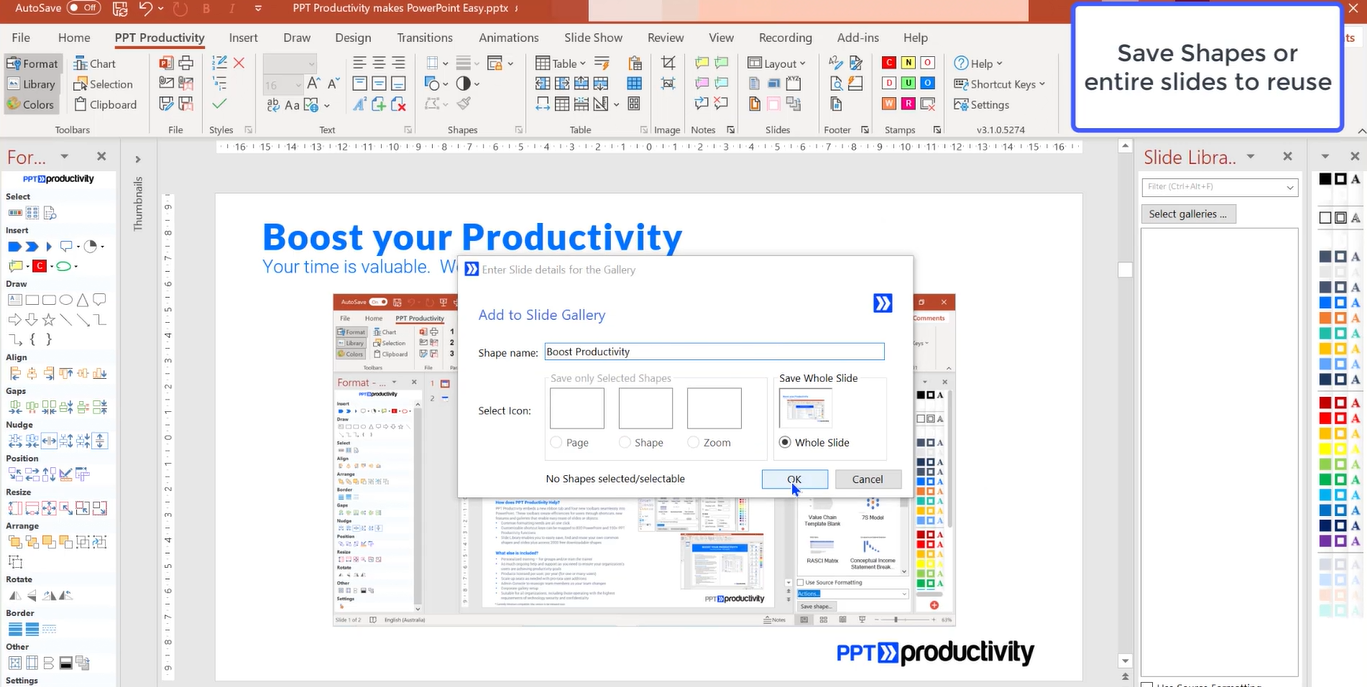Click OK in the Add to Slide Gallery dialog
Screen dimensions: 1367x687
tap(795, 479)
